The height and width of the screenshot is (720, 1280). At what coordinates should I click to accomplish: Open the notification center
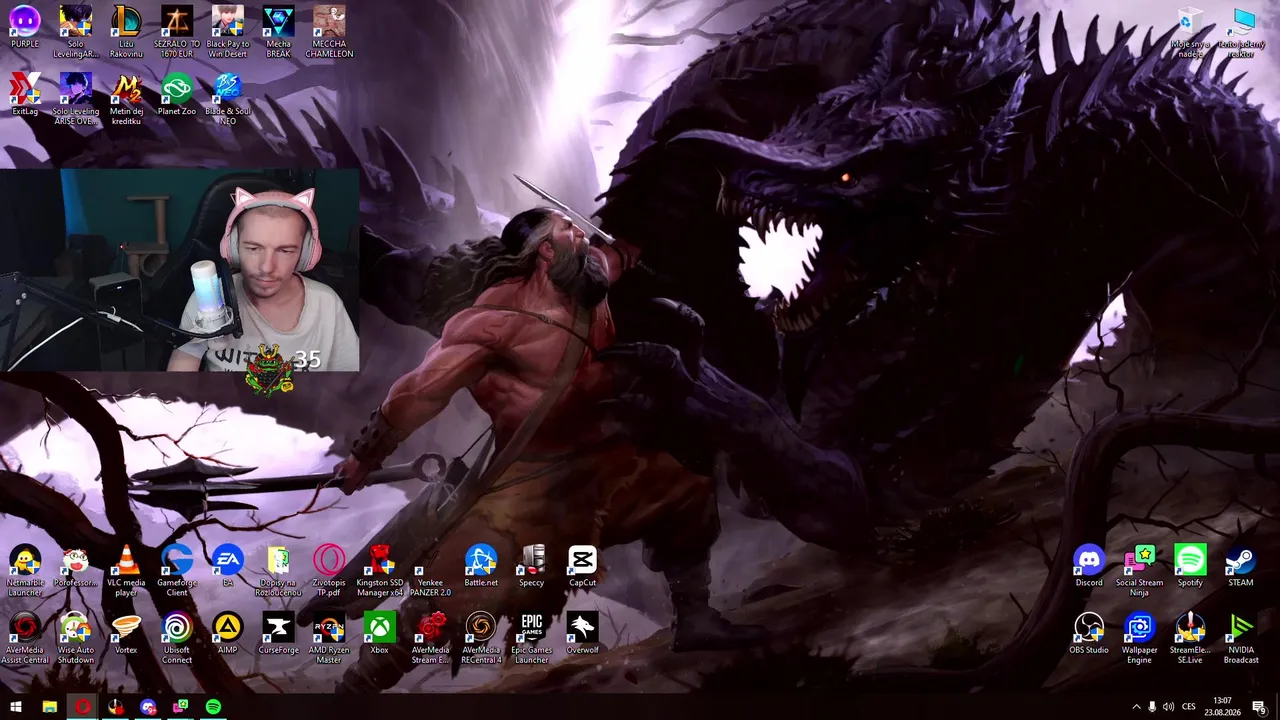point(1259,707)
